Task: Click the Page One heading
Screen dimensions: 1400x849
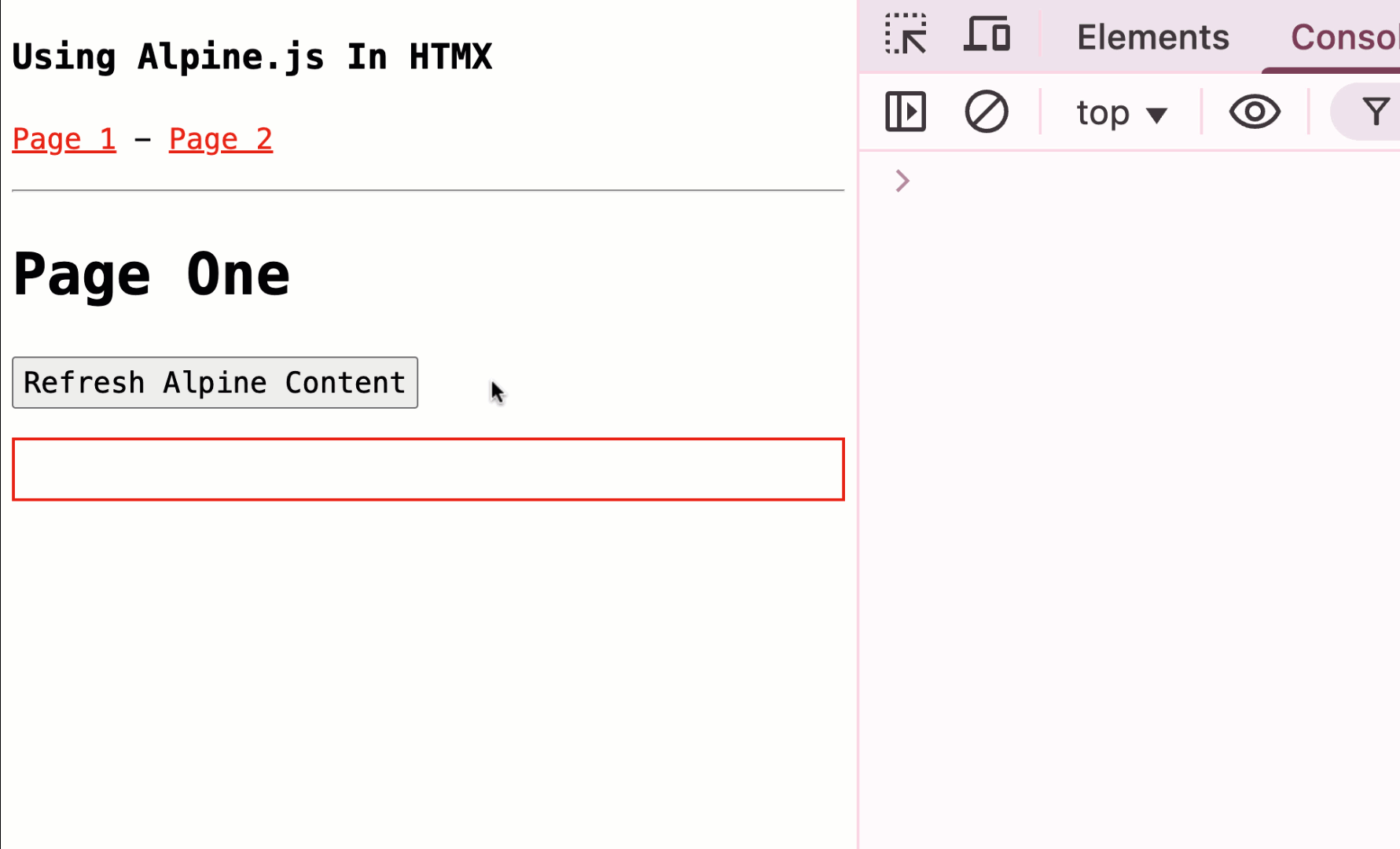Action: tap(152, 274)
